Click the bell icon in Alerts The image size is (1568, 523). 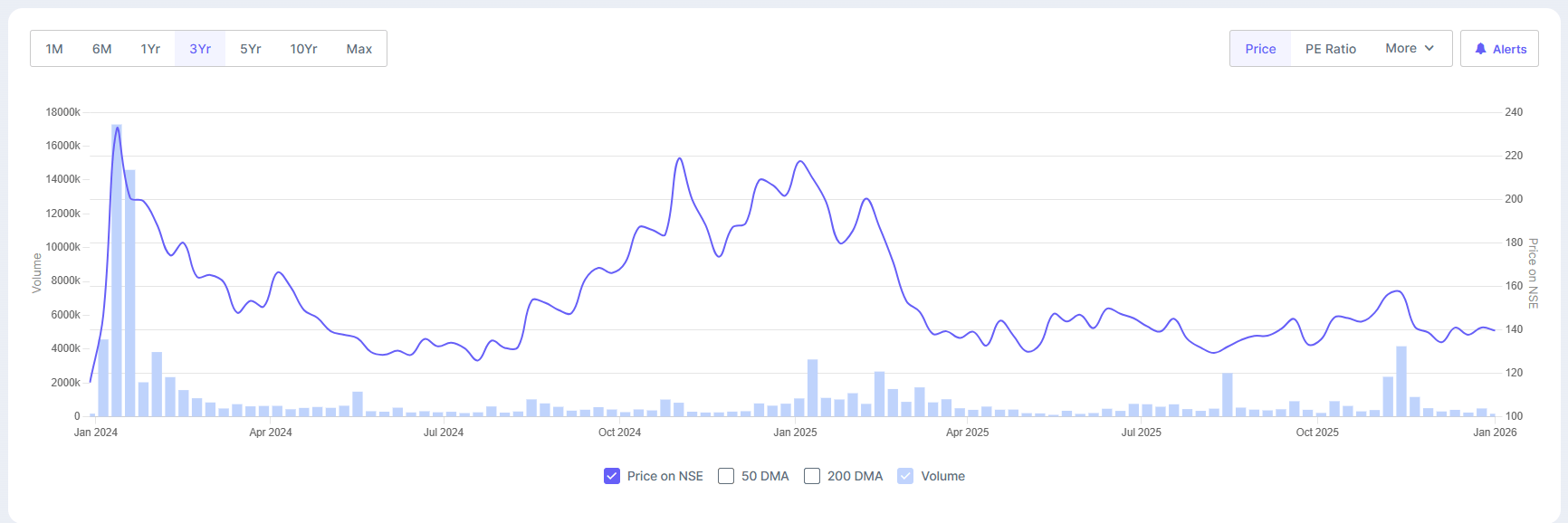(x=1480, y=49)
